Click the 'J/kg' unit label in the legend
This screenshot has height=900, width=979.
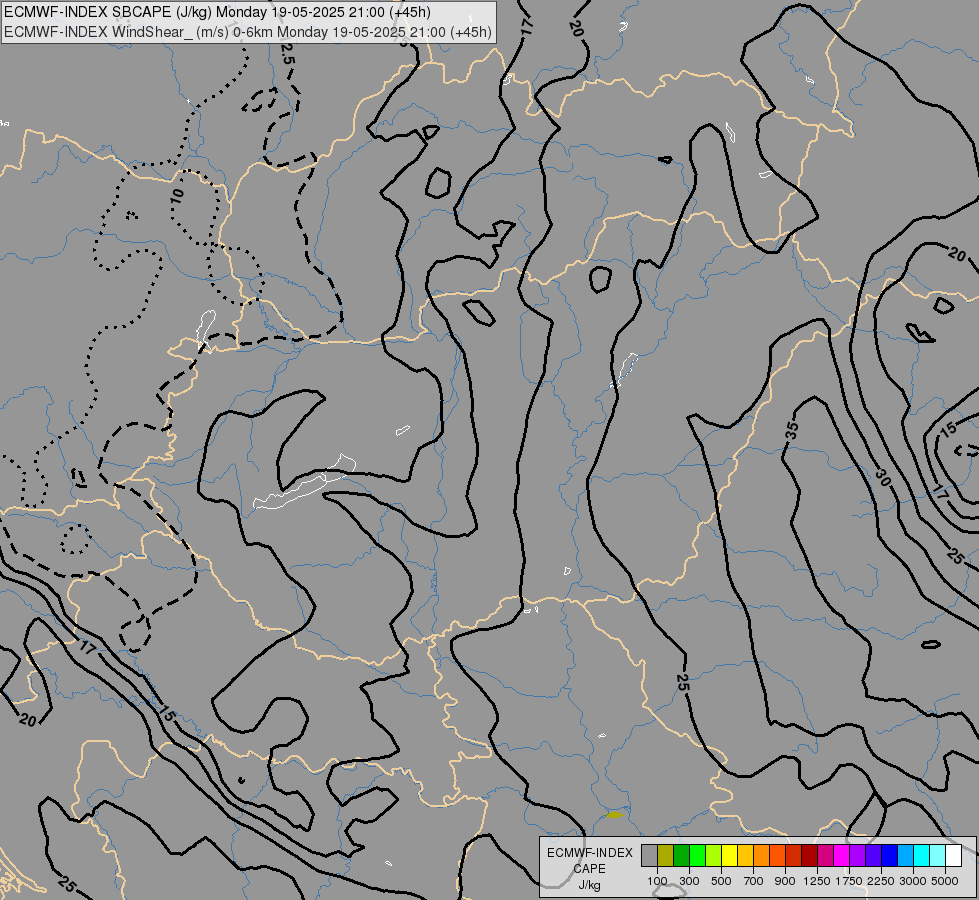point(589,885)
